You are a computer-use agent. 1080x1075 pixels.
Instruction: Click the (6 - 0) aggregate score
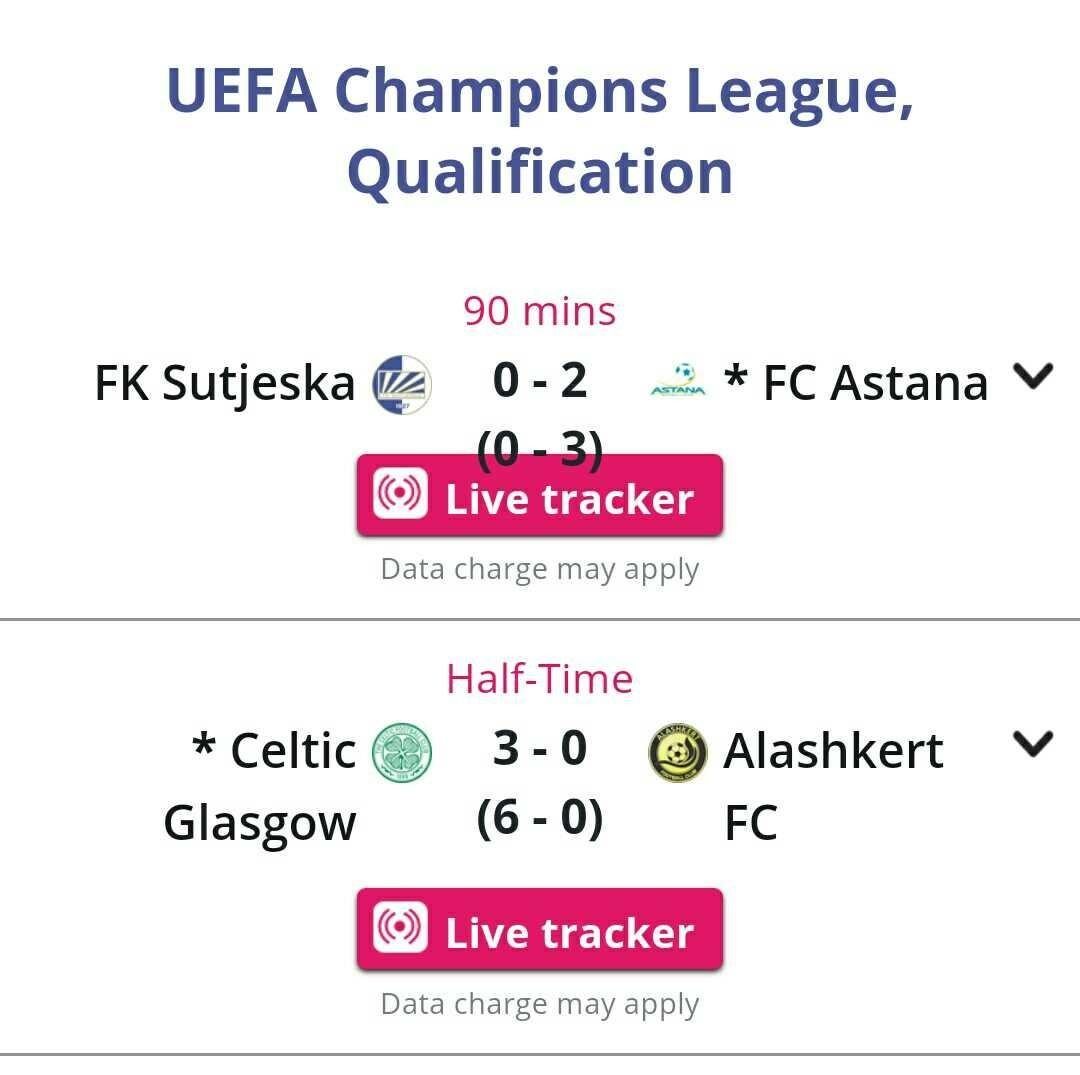click(x=540, y=819)
